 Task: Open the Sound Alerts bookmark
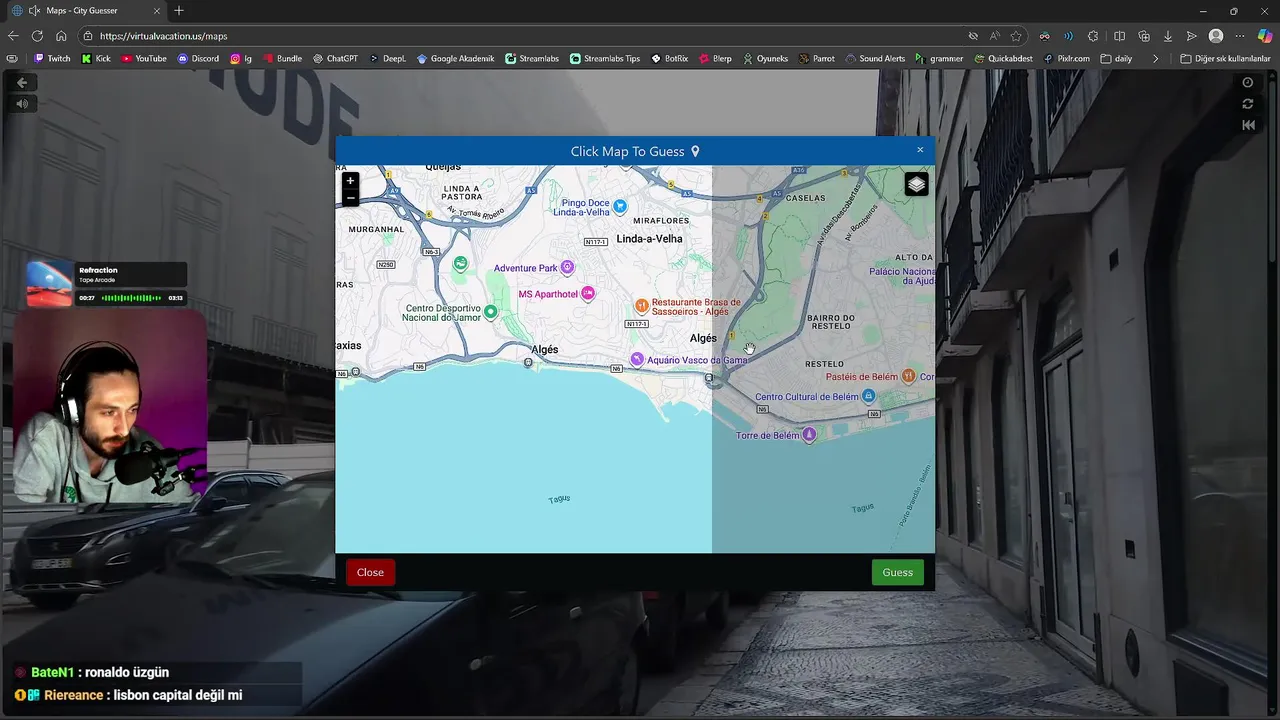(x=875, y=58)
